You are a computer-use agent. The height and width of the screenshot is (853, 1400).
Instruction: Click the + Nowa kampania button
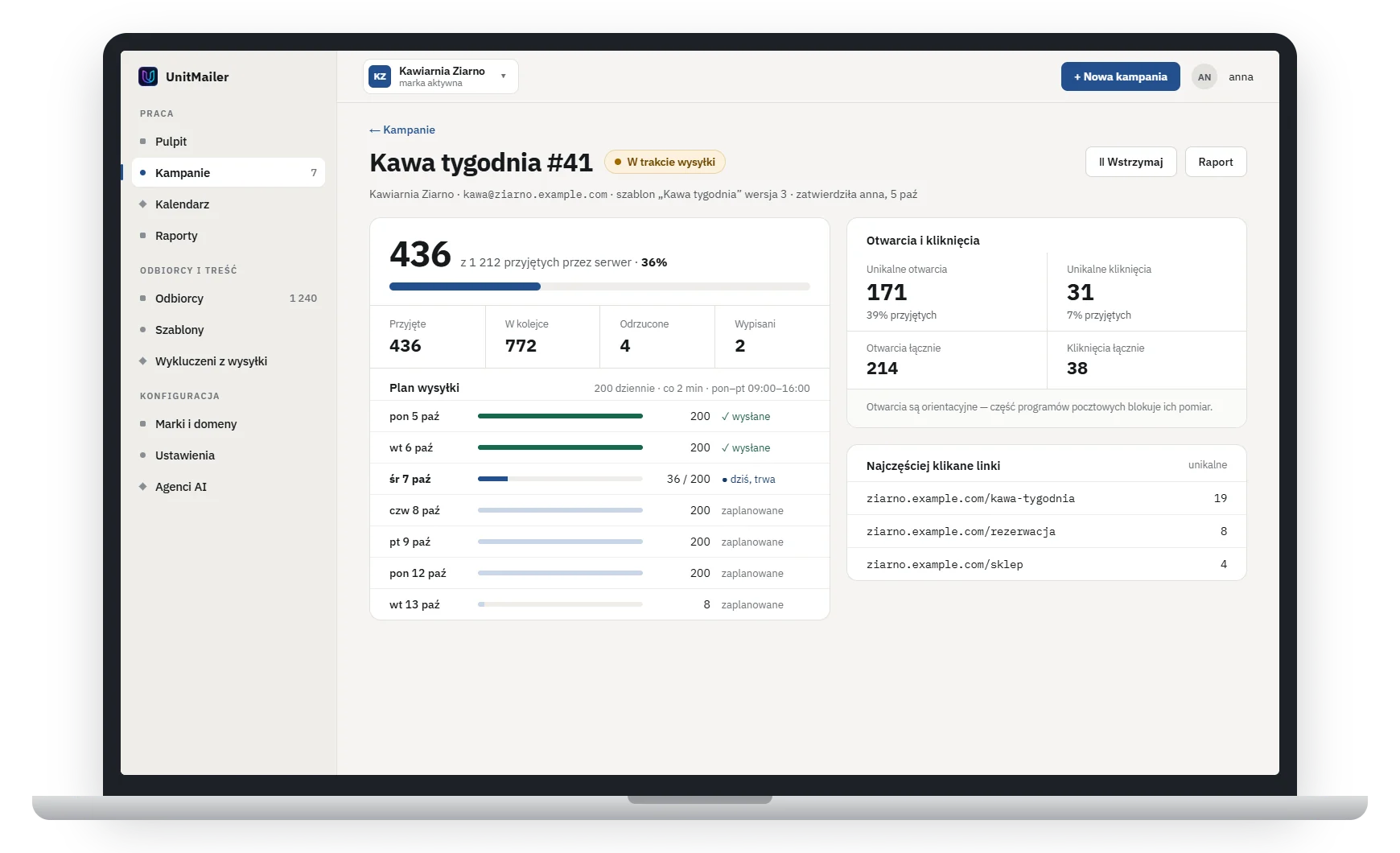[x=1120, y=76]
